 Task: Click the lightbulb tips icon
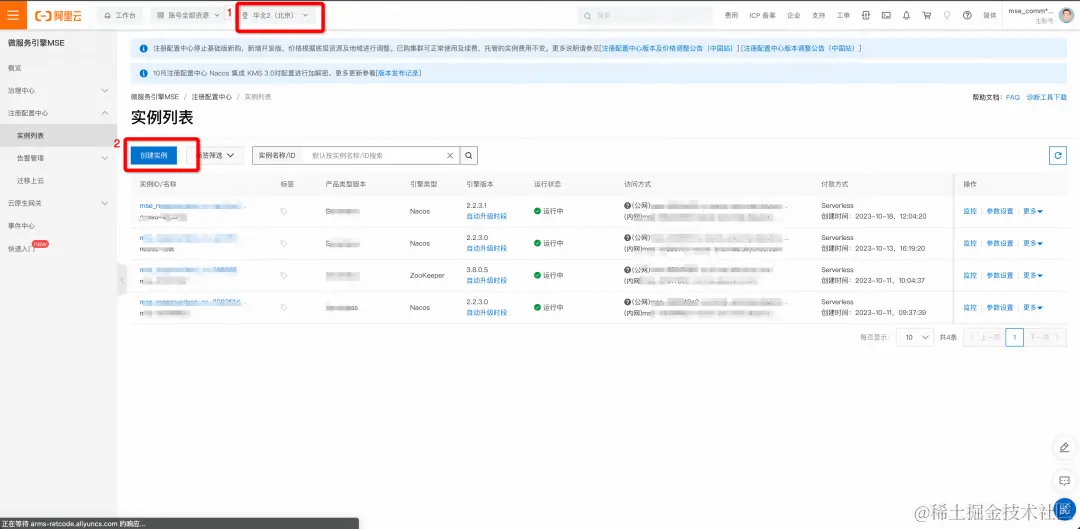(x=947, y=15)
